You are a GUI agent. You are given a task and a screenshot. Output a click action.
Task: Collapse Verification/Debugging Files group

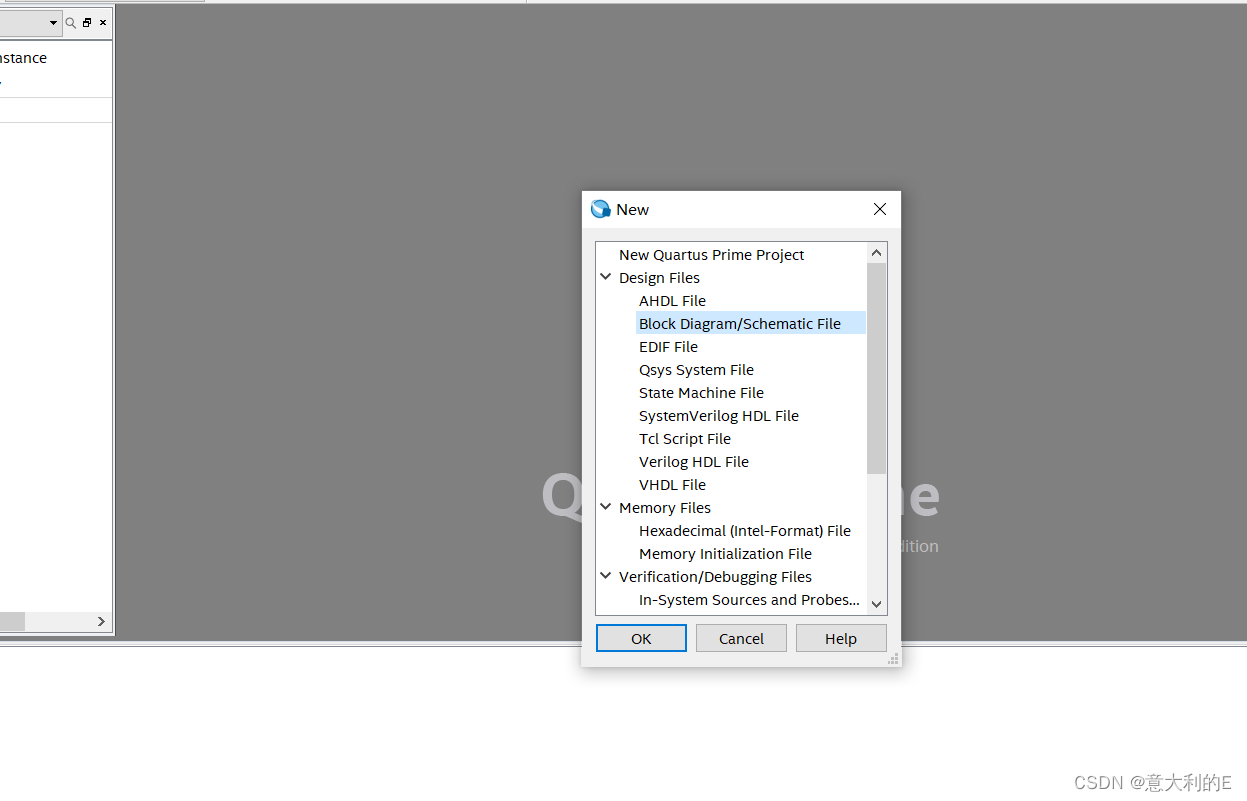(606, 576)
